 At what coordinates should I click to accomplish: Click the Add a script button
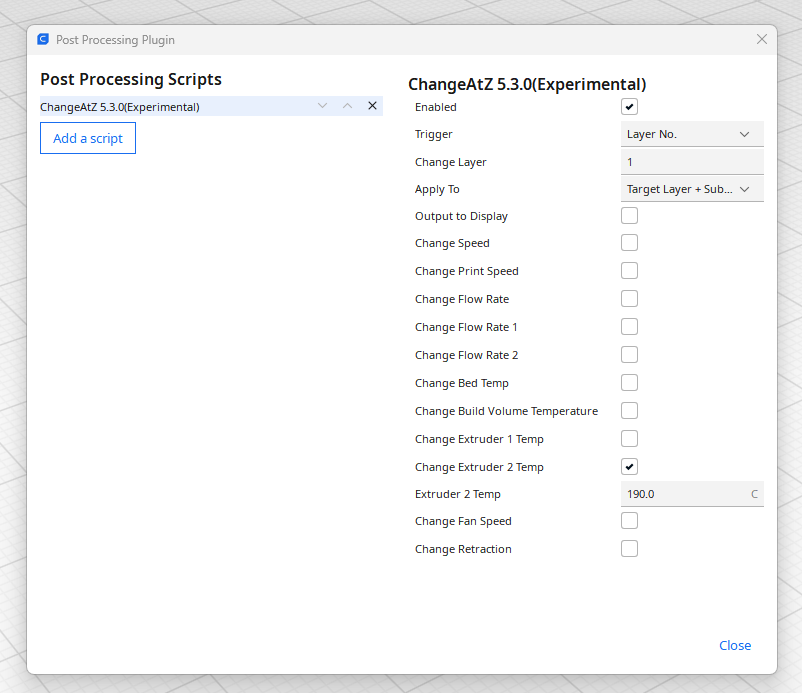pos(87,138)
